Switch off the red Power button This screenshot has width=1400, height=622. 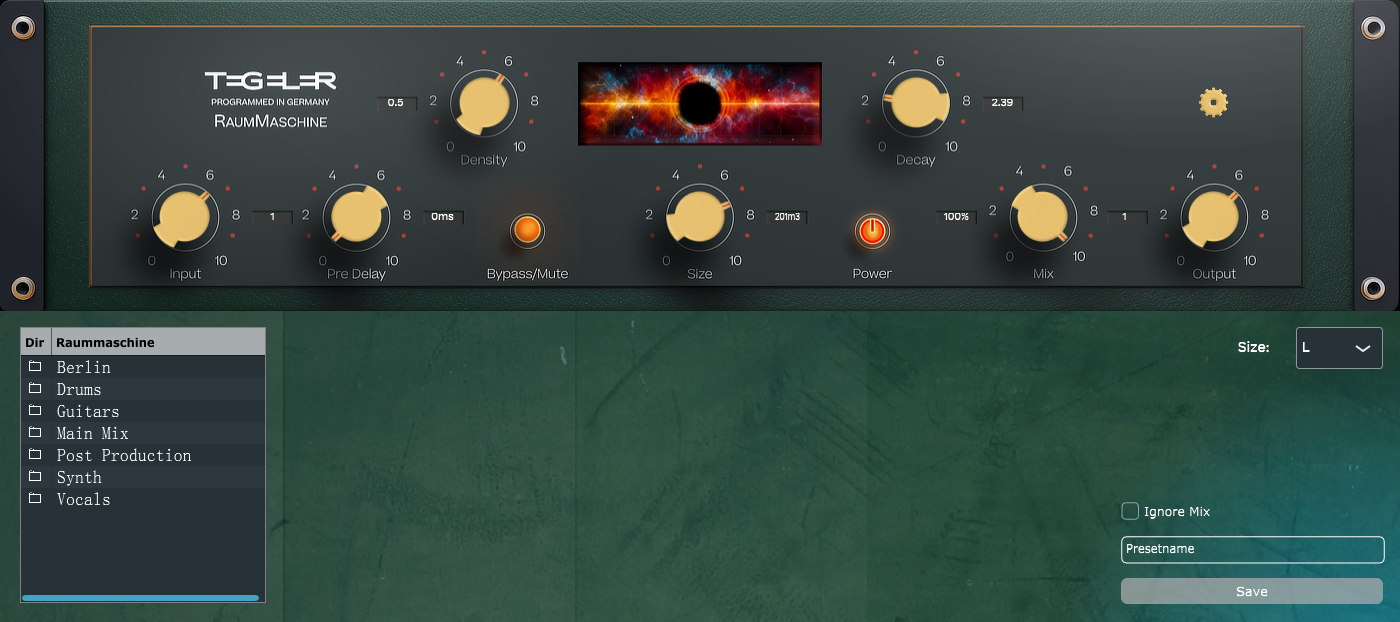click(872, 230)
